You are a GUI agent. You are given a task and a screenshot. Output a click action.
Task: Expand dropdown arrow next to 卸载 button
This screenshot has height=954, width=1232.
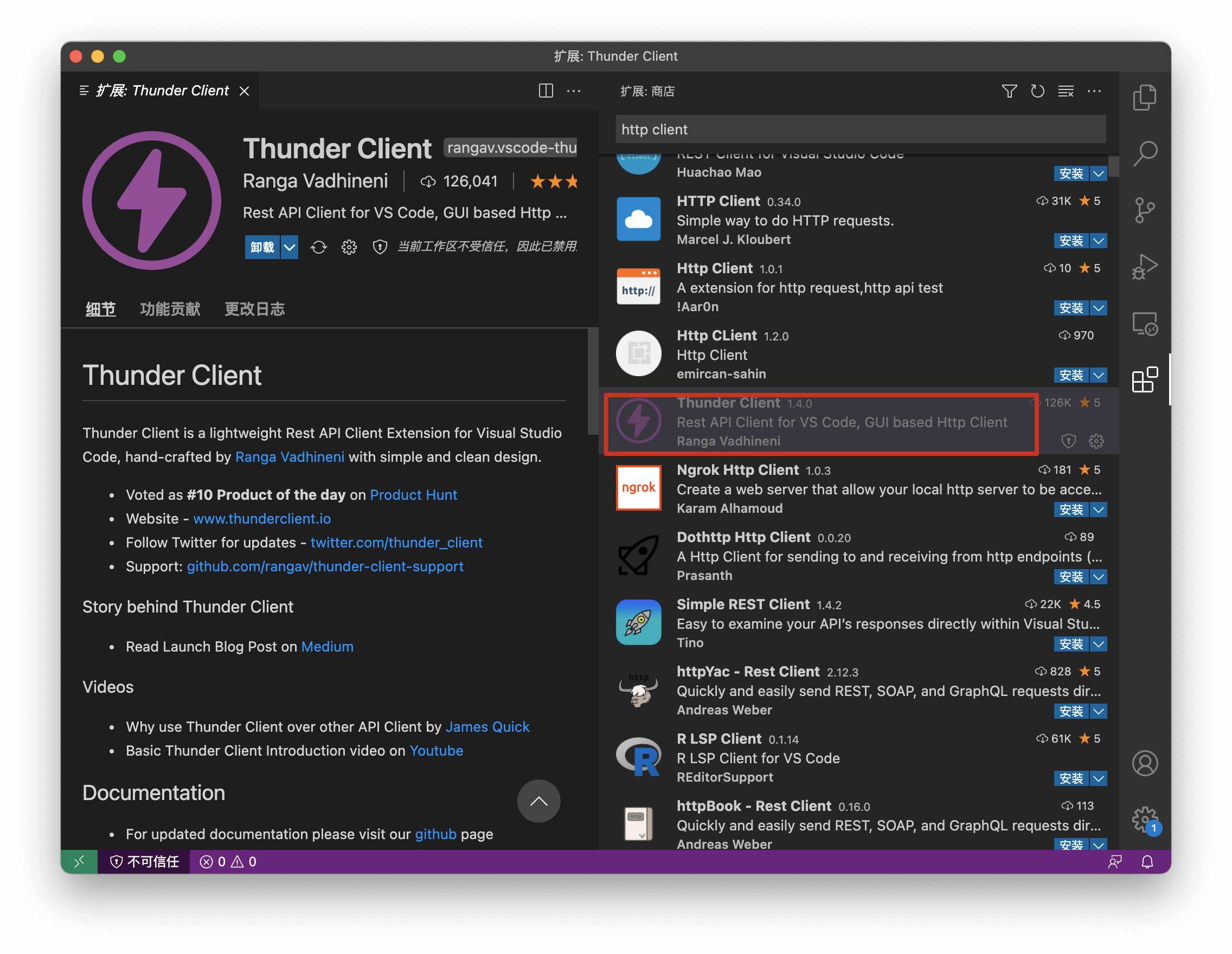(290, 247)
